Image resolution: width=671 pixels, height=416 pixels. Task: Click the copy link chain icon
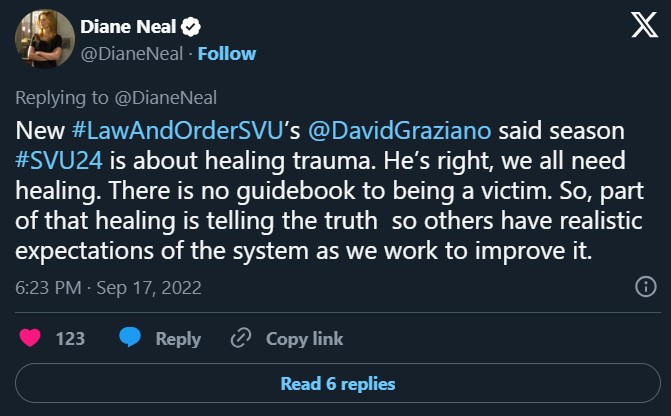point(240,339)
